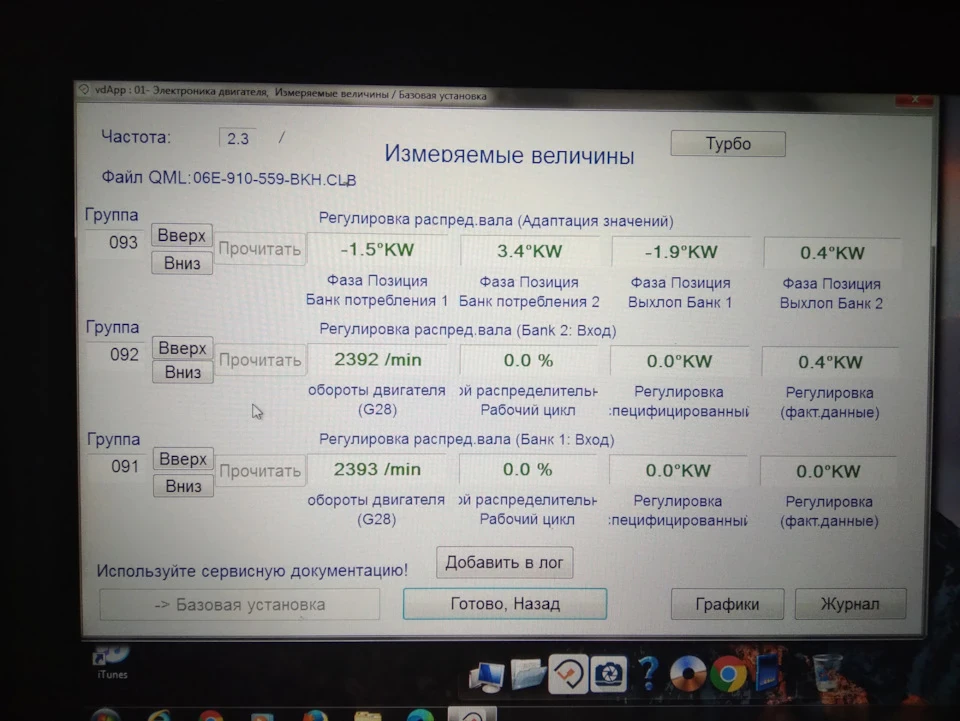The height and width of the screenshot is (721, 960).
Task: Launch Google Chrome from the dock
Action: [x=728, y=674]
